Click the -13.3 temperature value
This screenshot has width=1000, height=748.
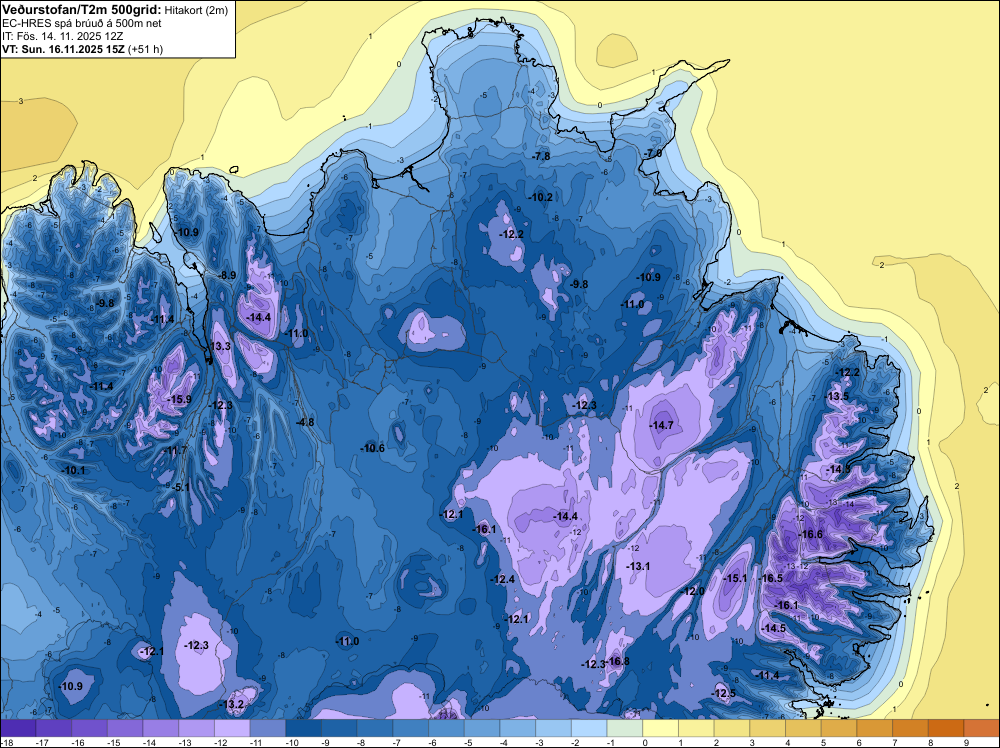coord(219,346)
